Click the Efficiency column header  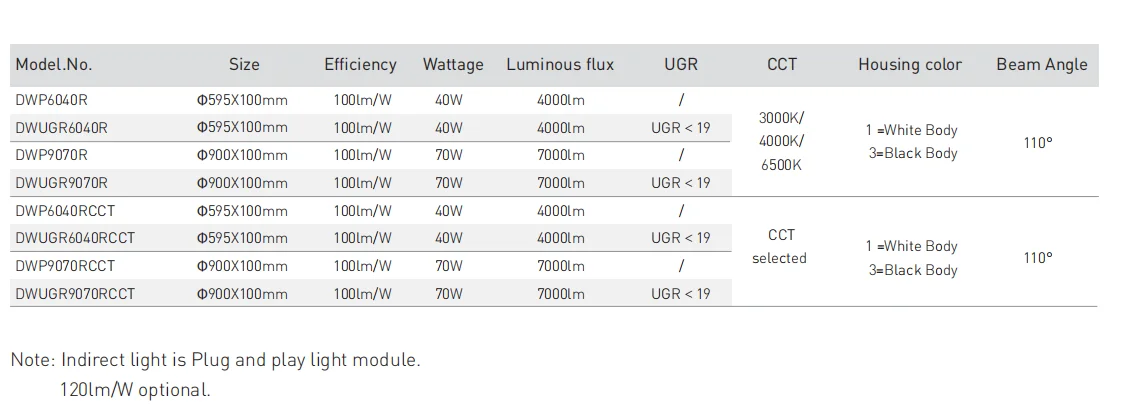pyautogui.click(x=360, y=65)
